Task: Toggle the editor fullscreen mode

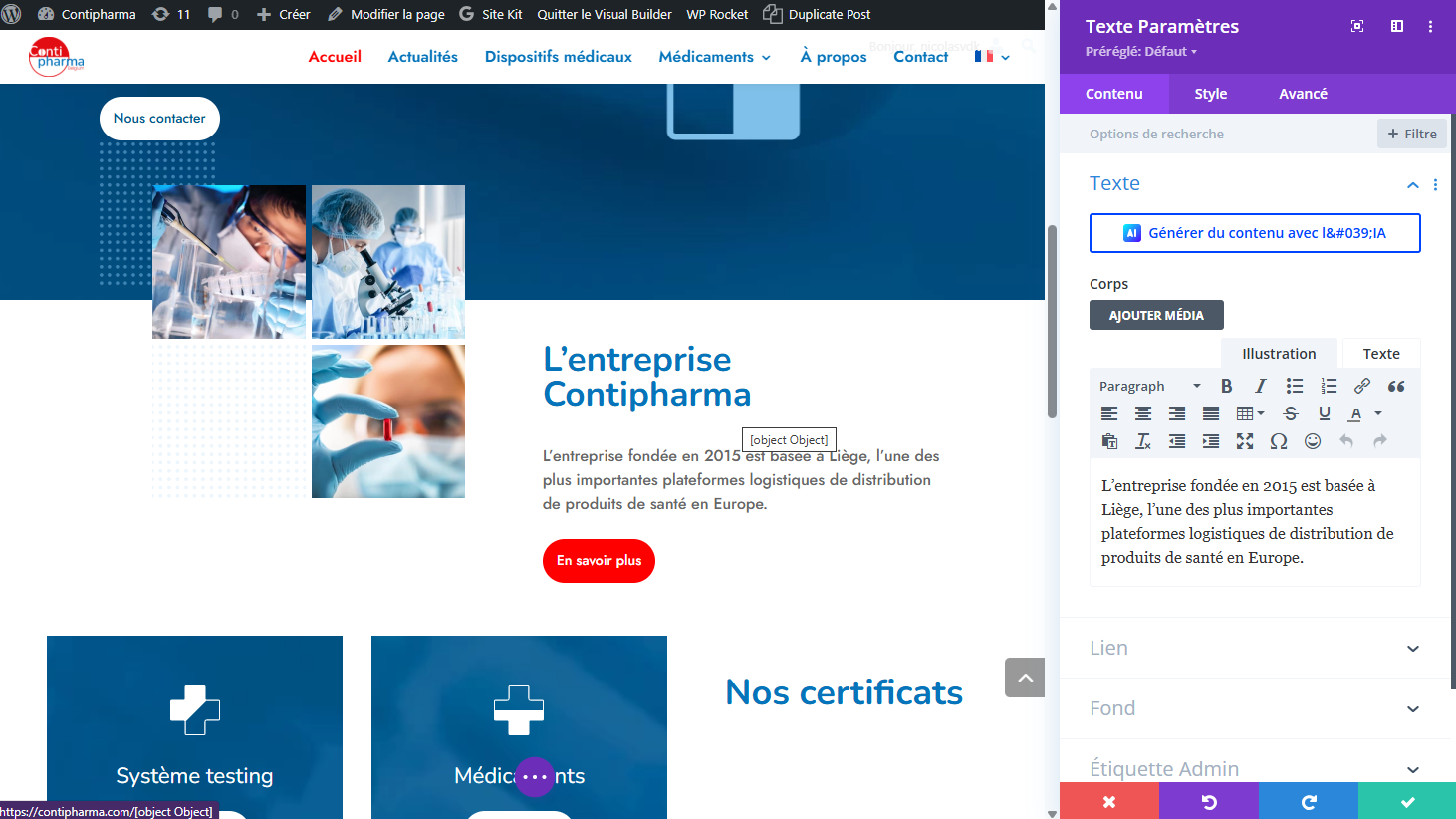Action: pos(1245,441)
